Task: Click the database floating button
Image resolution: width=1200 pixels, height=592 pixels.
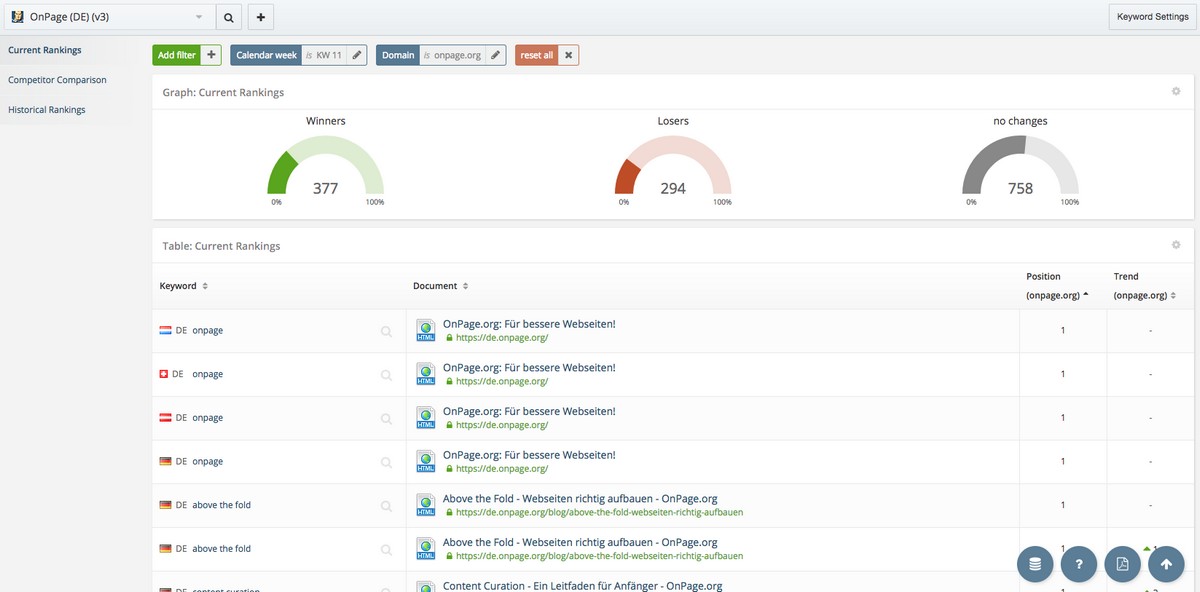Action: point(1035,563)
